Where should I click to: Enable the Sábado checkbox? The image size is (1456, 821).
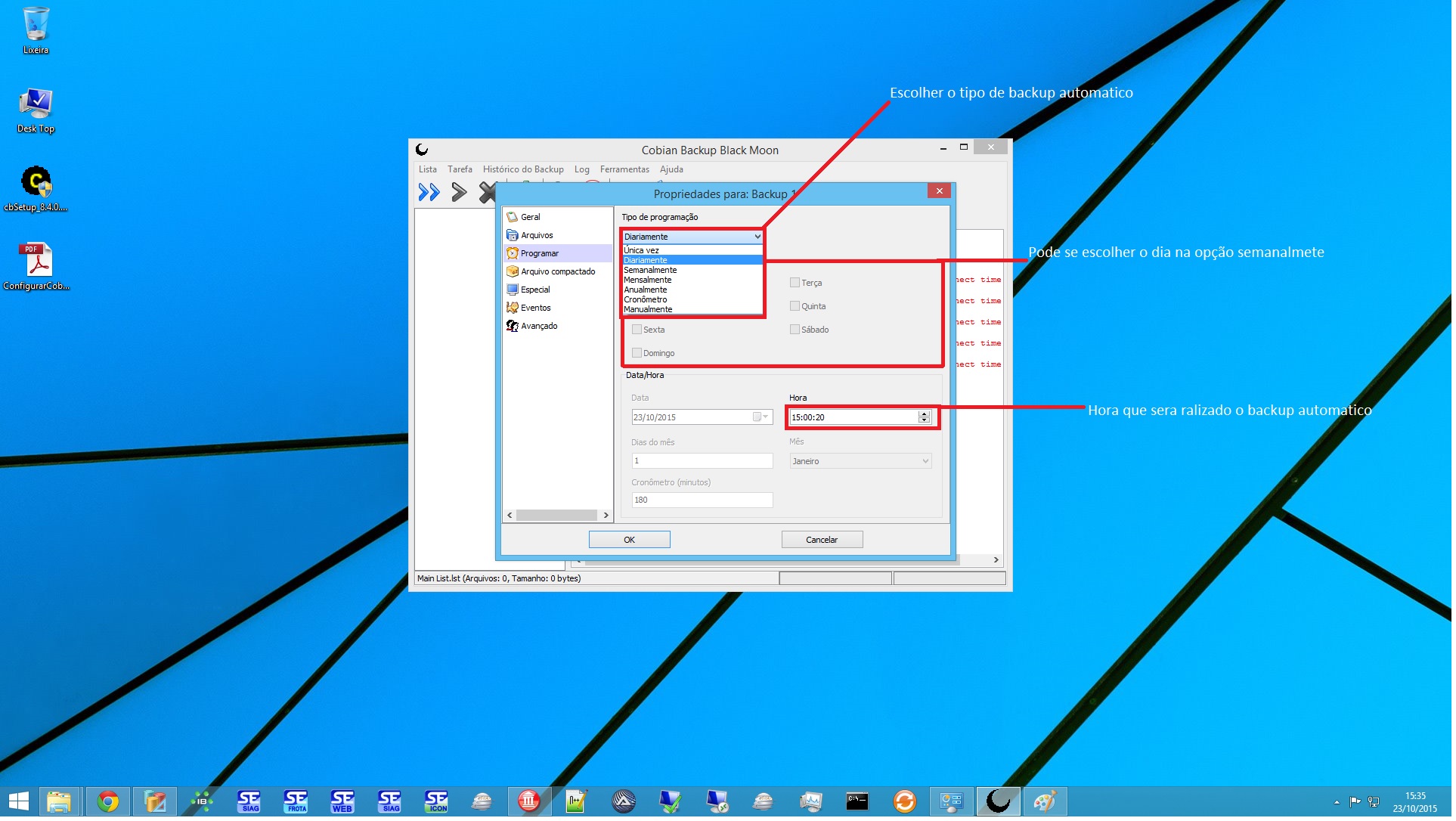[796, 330]
